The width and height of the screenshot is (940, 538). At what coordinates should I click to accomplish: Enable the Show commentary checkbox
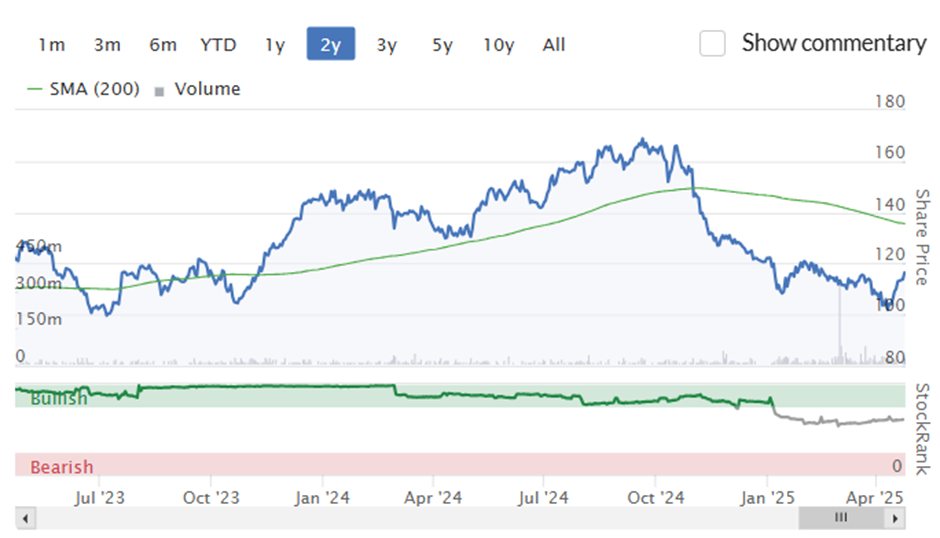click(712, 43)
